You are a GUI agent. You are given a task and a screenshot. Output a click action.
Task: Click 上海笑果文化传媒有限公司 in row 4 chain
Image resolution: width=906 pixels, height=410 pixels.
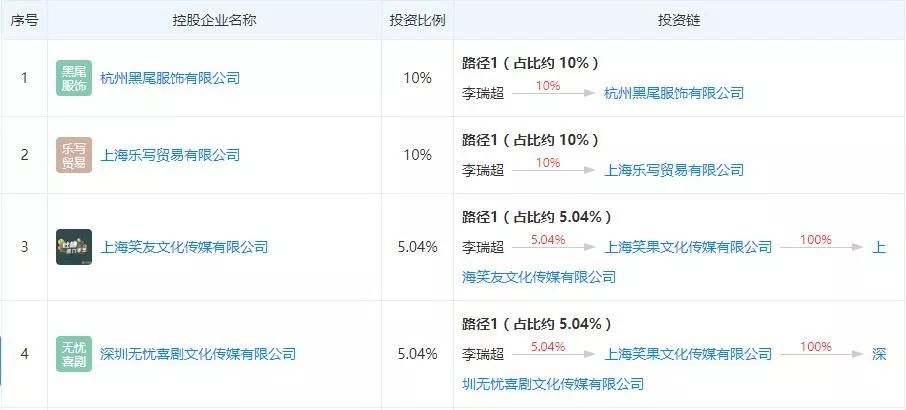coord(688,354)
